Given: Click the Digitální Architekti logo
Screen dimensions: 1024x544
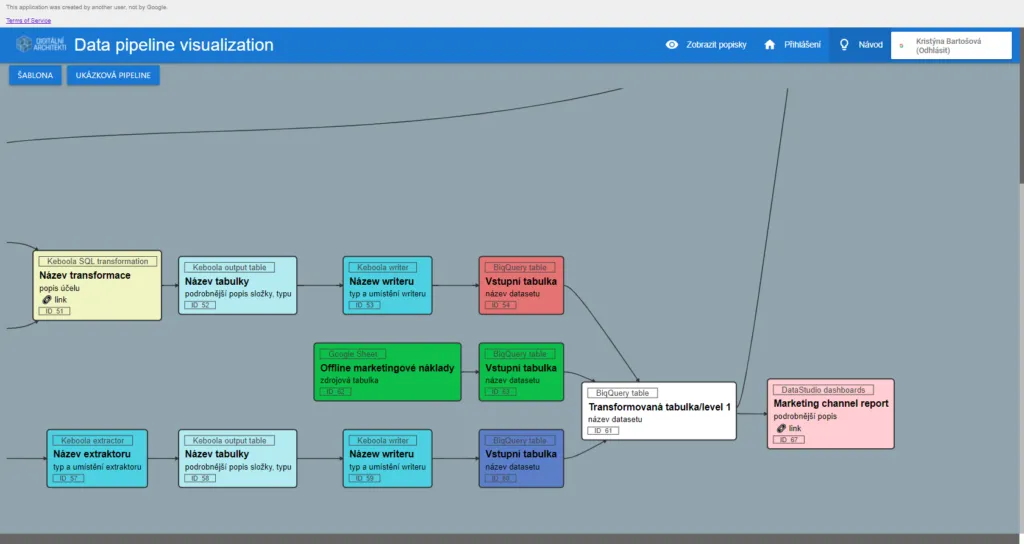Looking at the screenshot, I should pyautogui.click(x=41, y=44).
